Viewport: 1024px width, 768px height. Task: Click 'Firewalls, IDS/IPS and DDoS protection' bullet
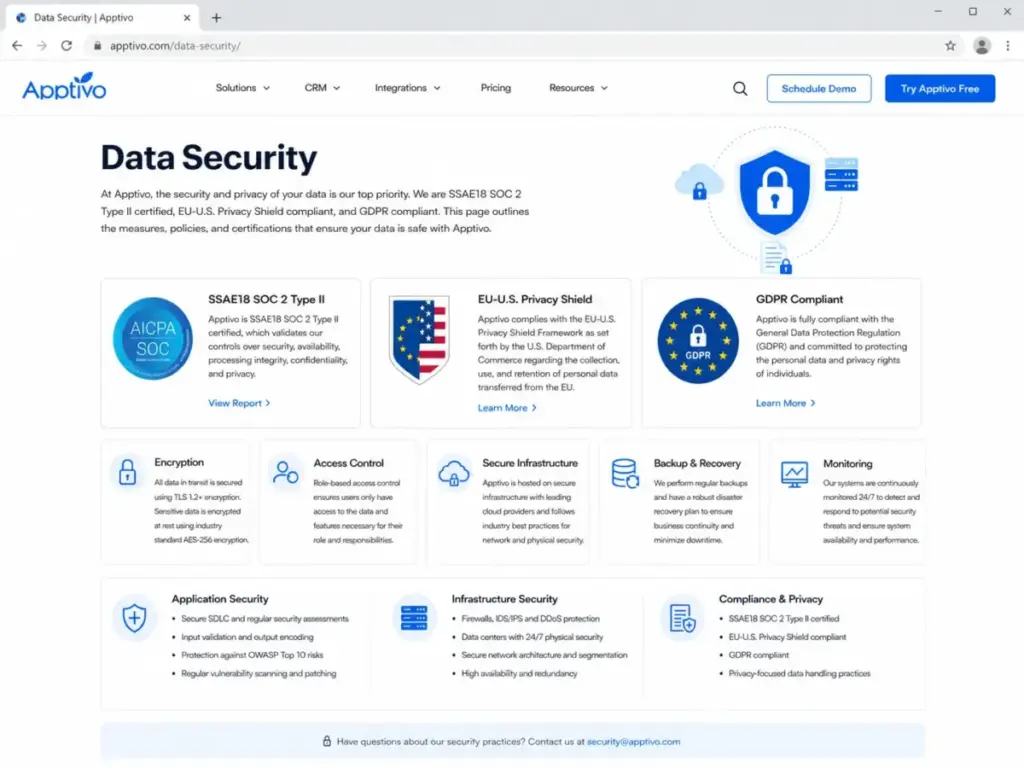(530, 618)
